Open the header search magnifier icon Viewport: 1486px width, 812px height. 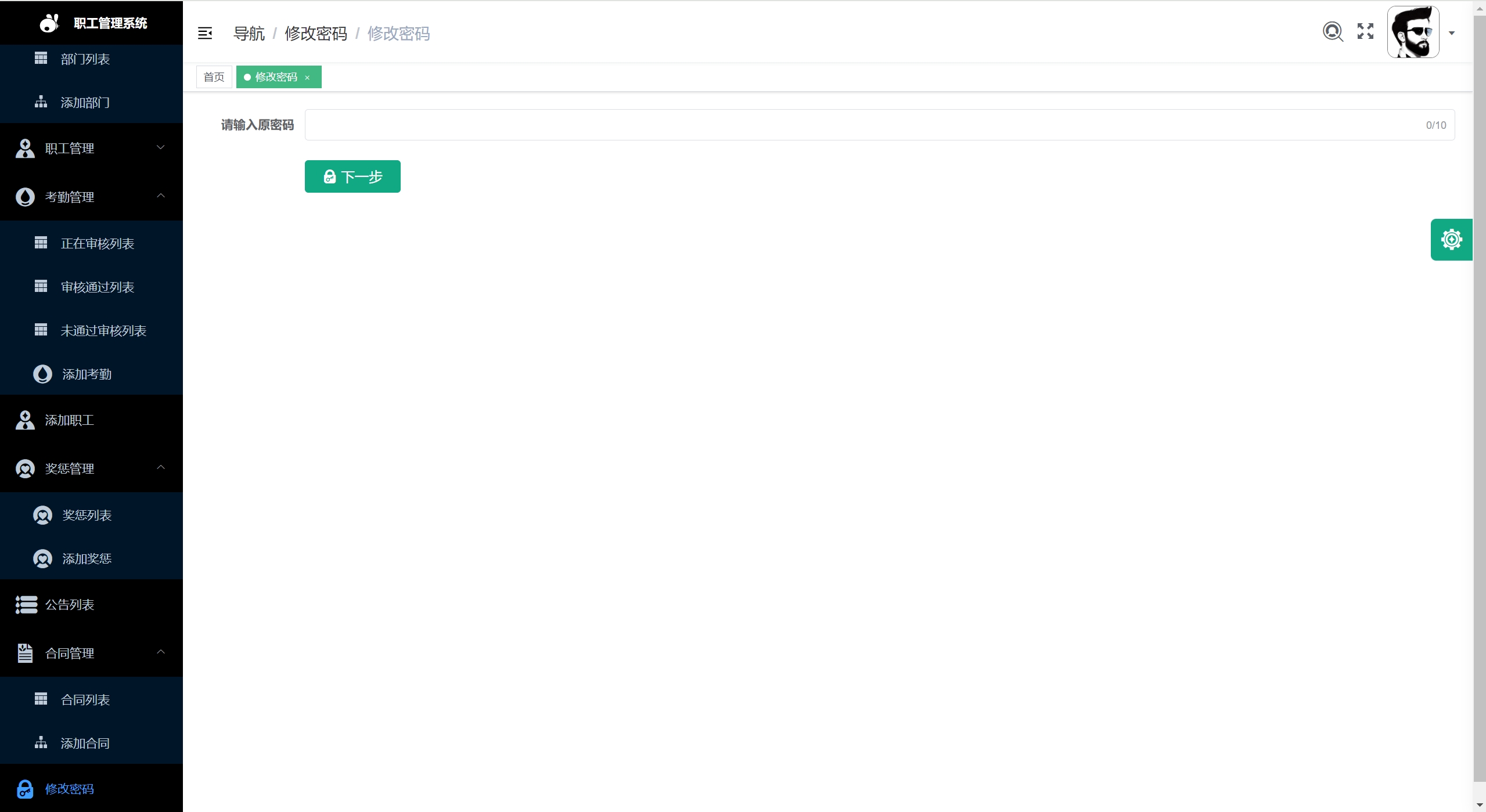coord(1333,31)
